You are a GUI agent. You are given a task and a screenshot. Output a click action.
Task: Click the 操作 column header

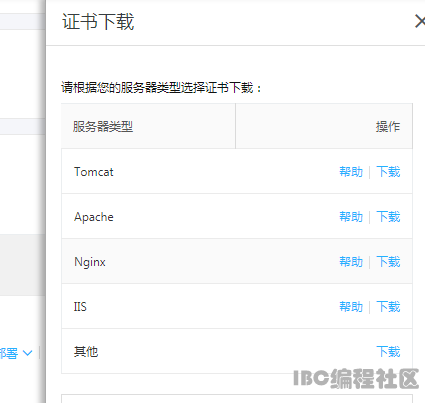[x=388, y=127]
